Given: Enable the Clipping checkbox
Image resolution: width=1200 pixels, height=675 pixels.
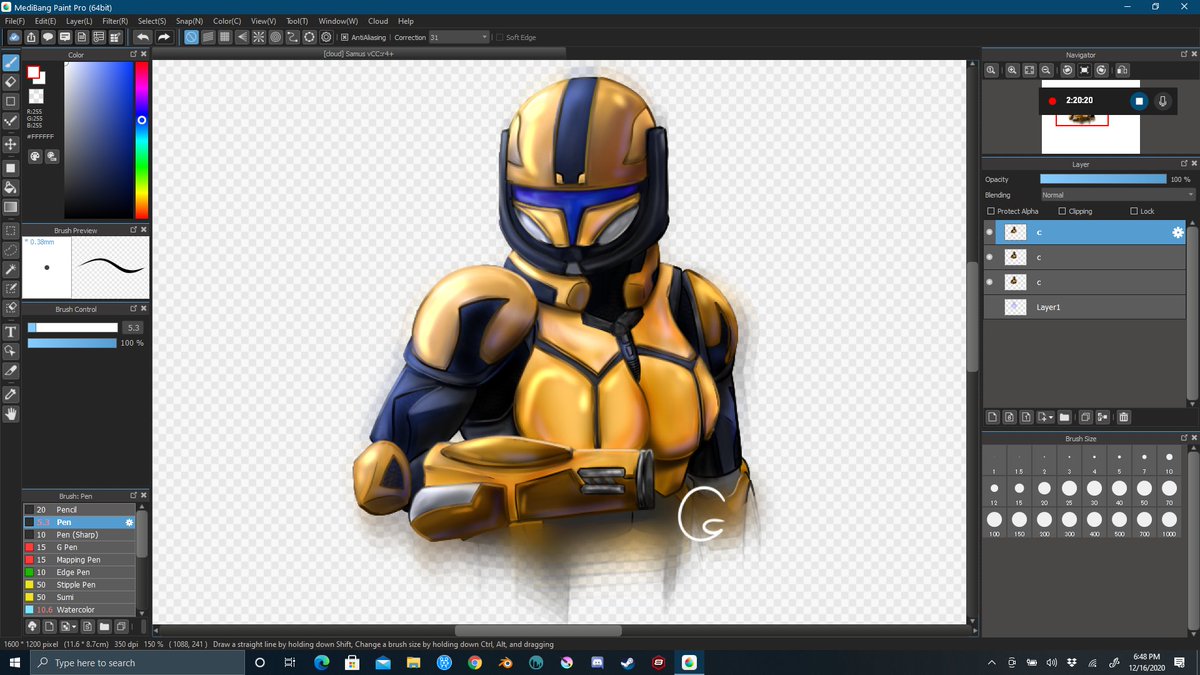Looking at the screenshot, I should 1062,211.
